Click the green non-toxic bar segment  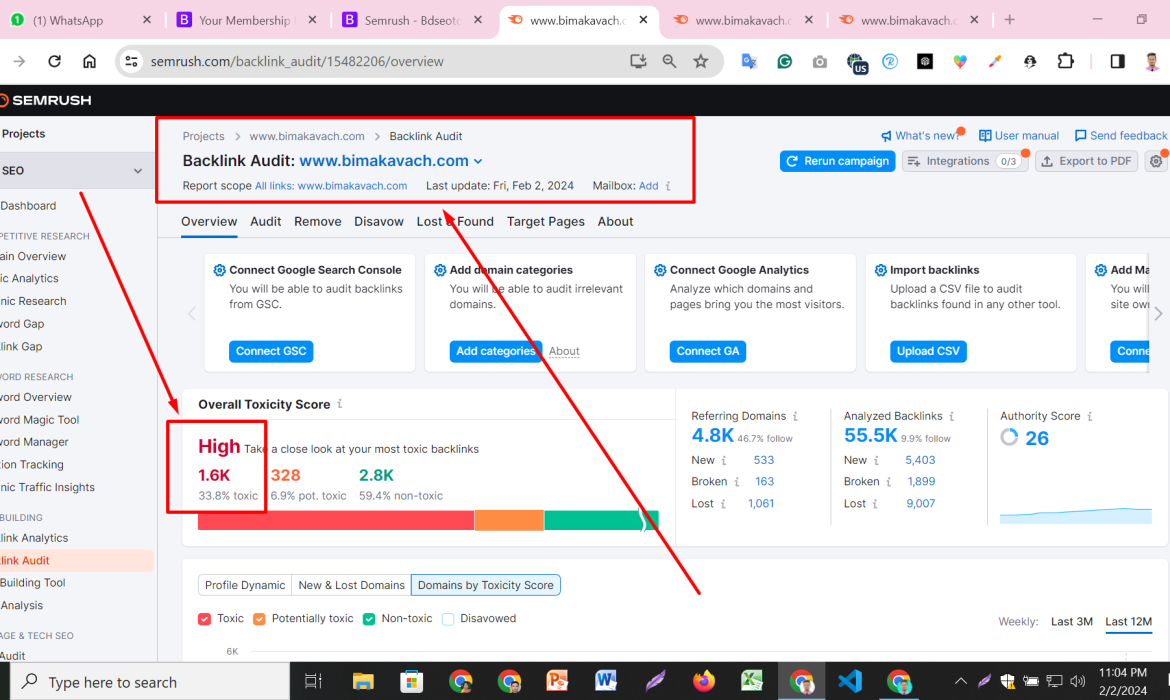tap(601, 520)
